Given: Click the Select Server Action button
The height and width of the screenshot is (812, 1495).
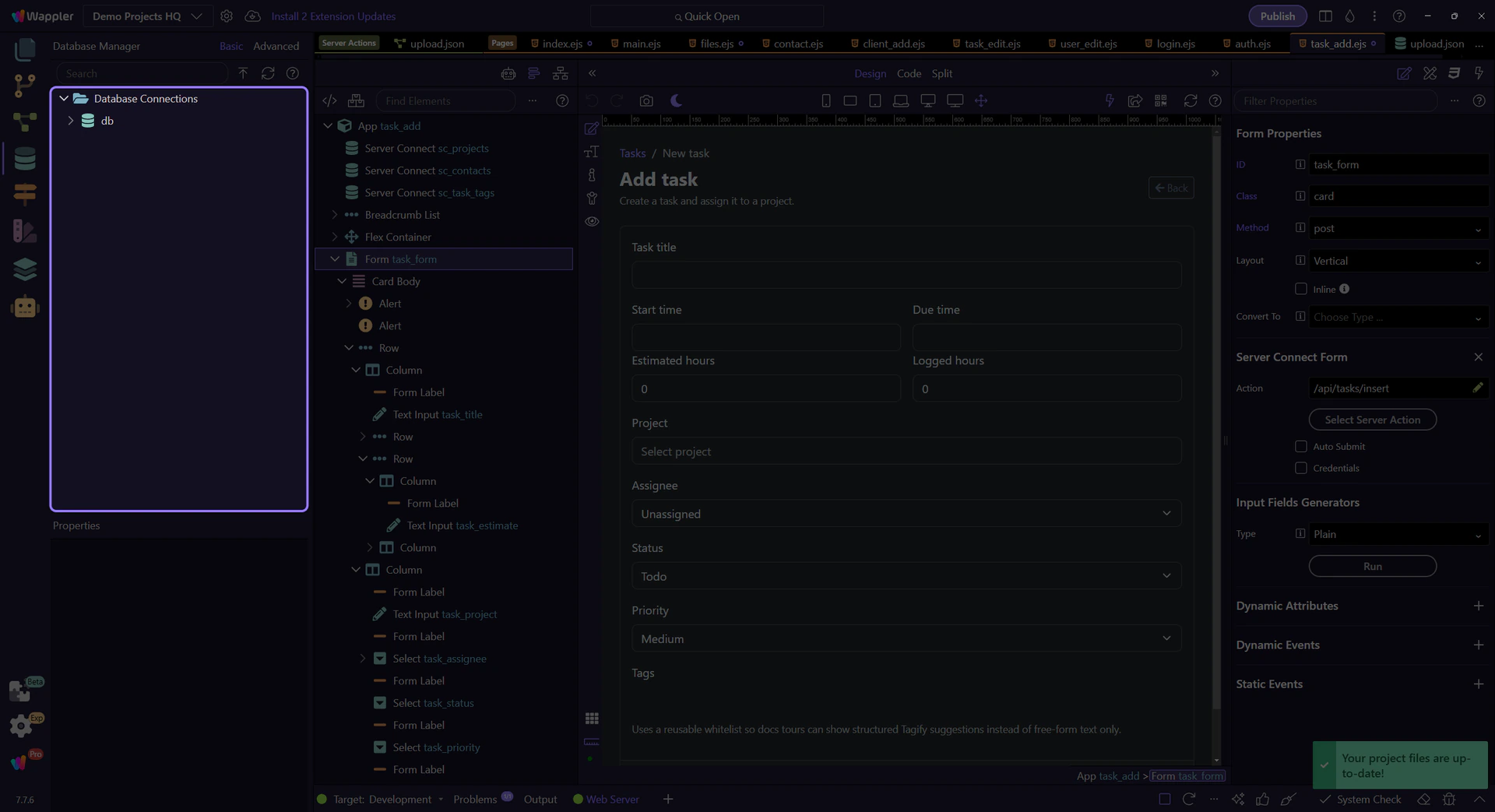Looking at the screenshot, I should [1372, 420].
